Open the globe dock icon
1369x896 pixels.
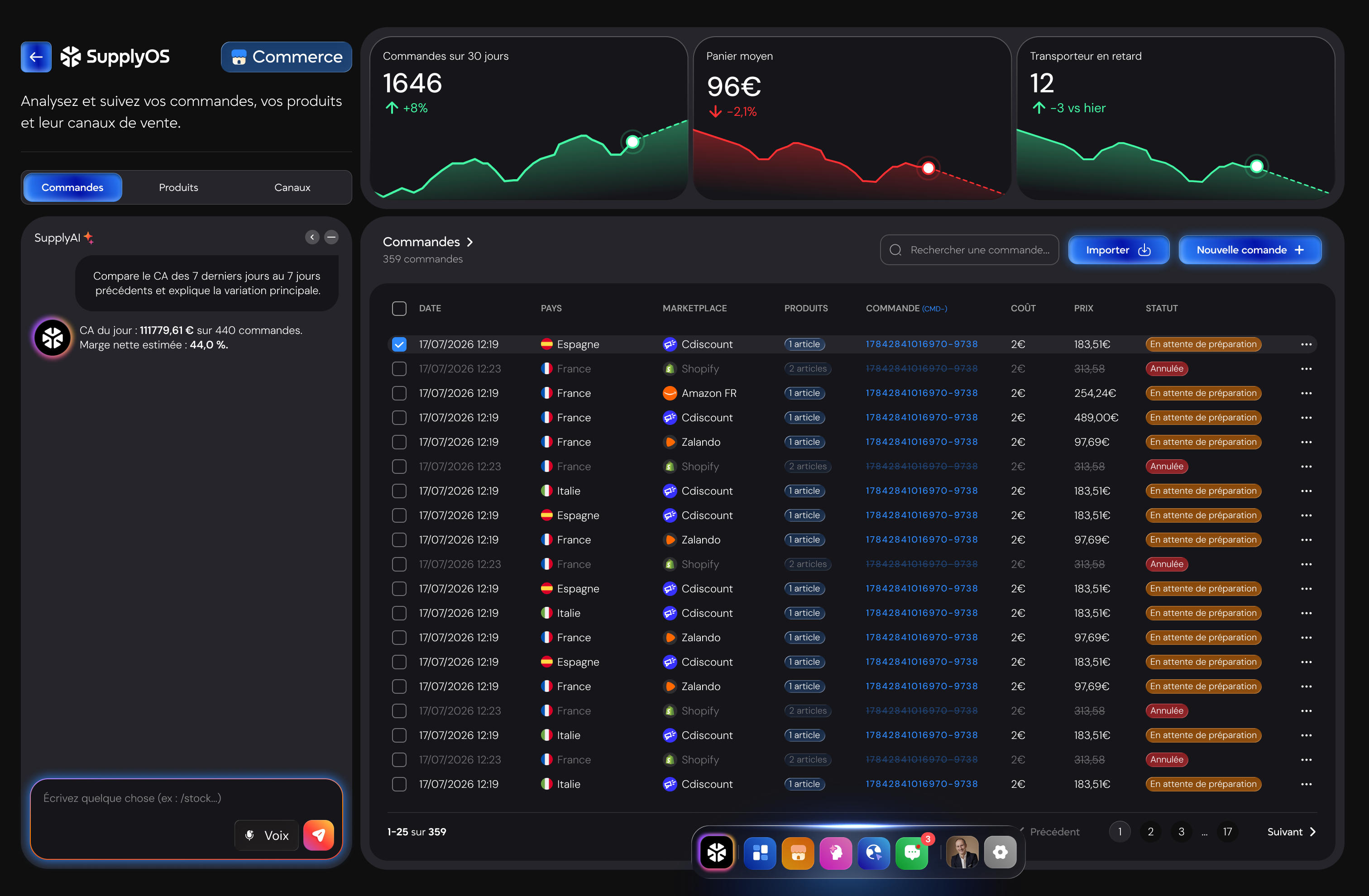pyautogui.click(x=874, y=852)
